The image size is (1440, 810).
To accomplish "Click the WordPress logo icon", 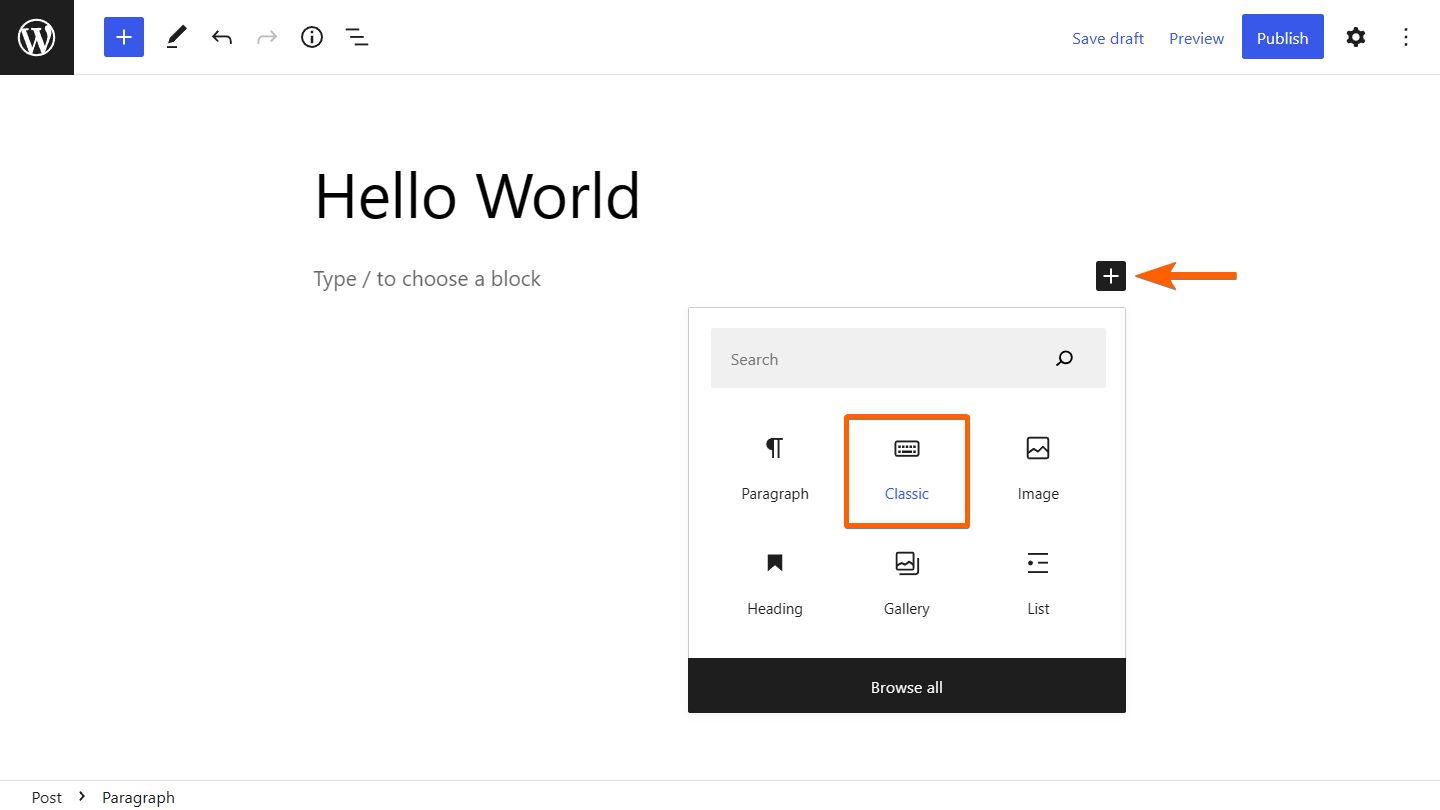I will (37, 37).
